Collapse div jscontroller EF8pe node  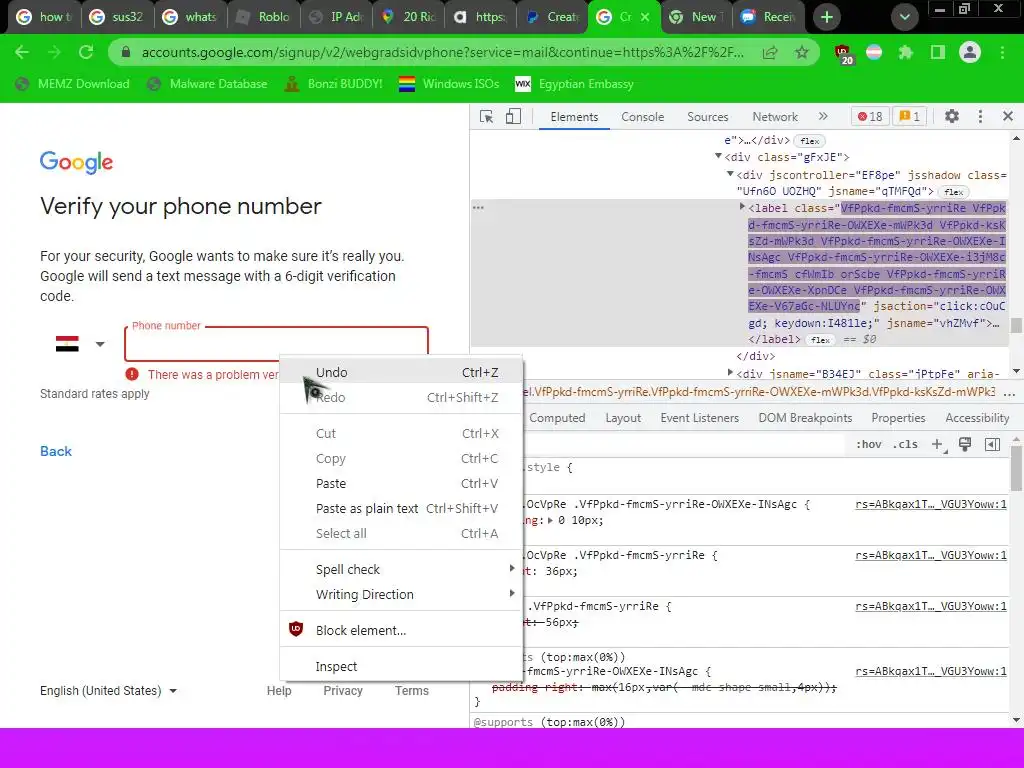coord(730,174)
